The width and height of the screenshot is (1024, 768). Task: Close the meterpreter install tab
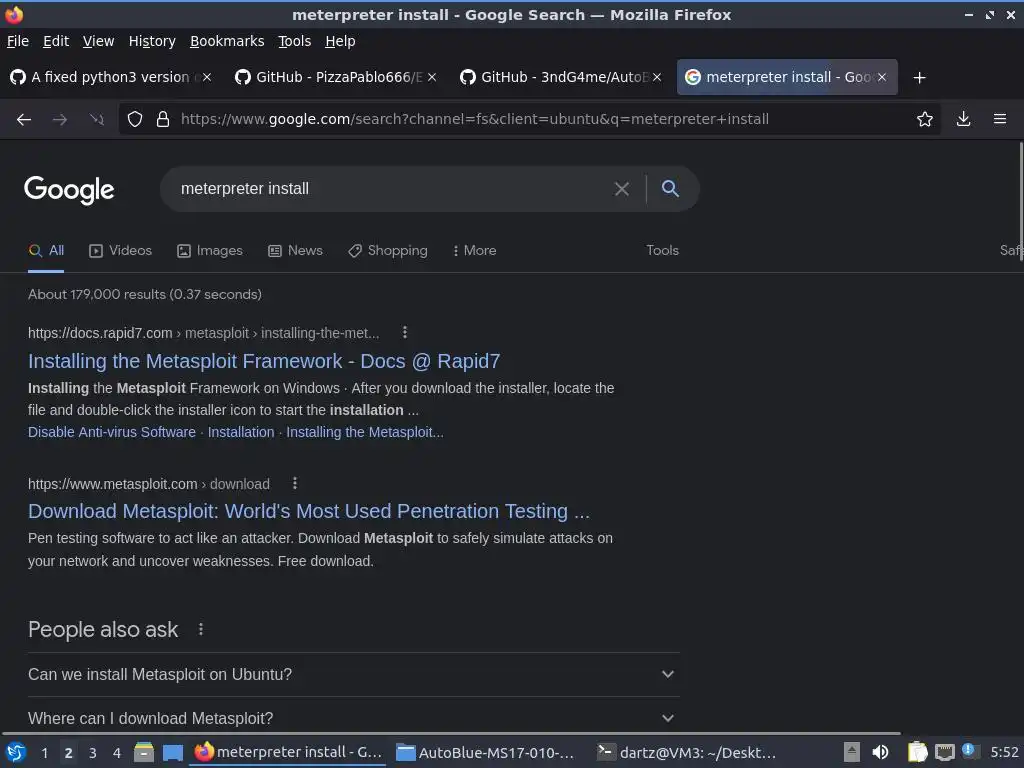[x=882, y=77]
